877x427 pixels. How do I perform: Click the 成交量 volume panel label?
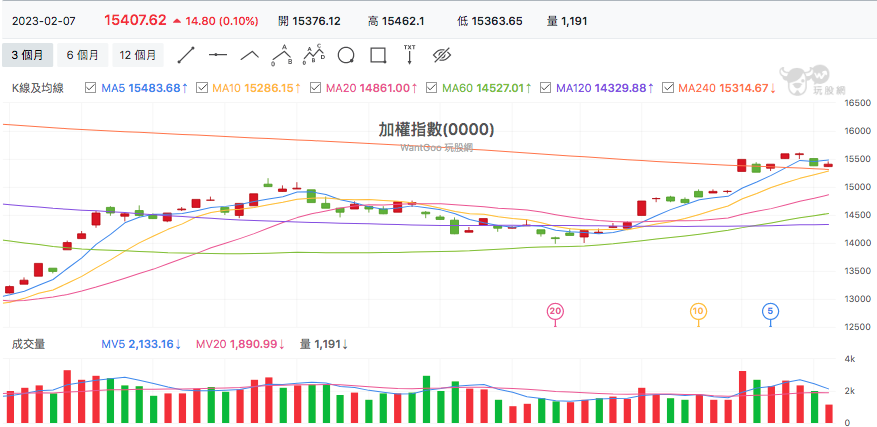[x=28, y=344]
